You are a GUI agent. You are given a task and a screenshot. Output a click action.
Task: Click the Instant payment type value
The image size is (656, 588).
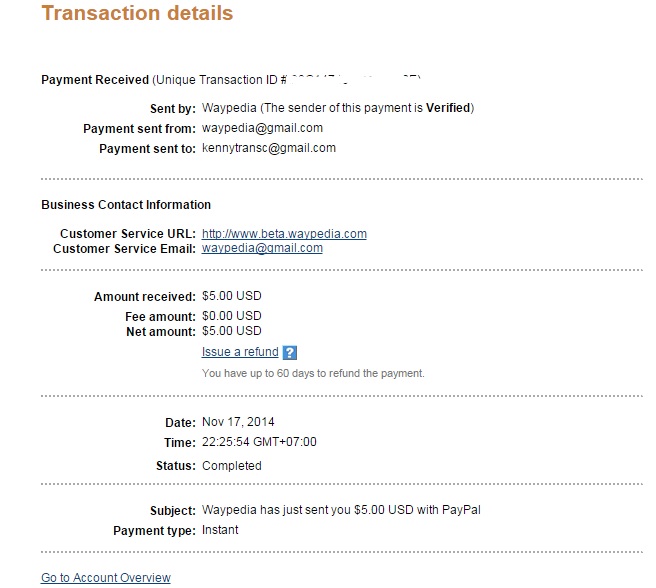[x=223, y=529]
